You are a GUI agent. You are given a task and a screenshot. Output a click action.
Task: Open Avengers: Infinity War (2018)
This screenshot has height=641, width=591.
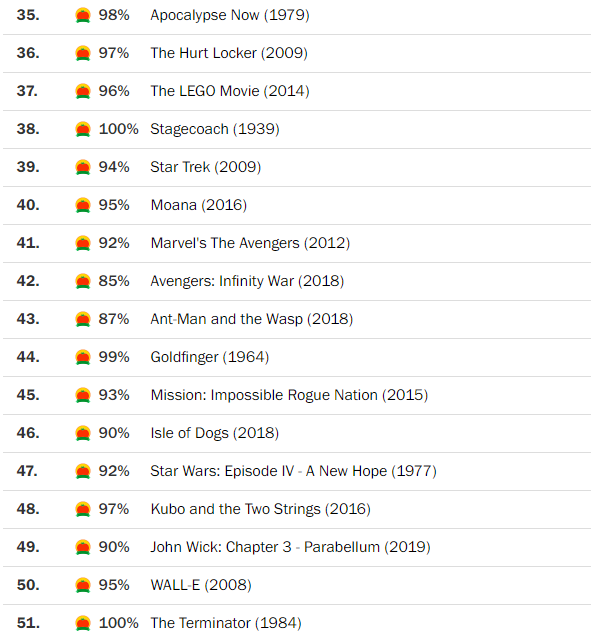[x=247, y=281]
